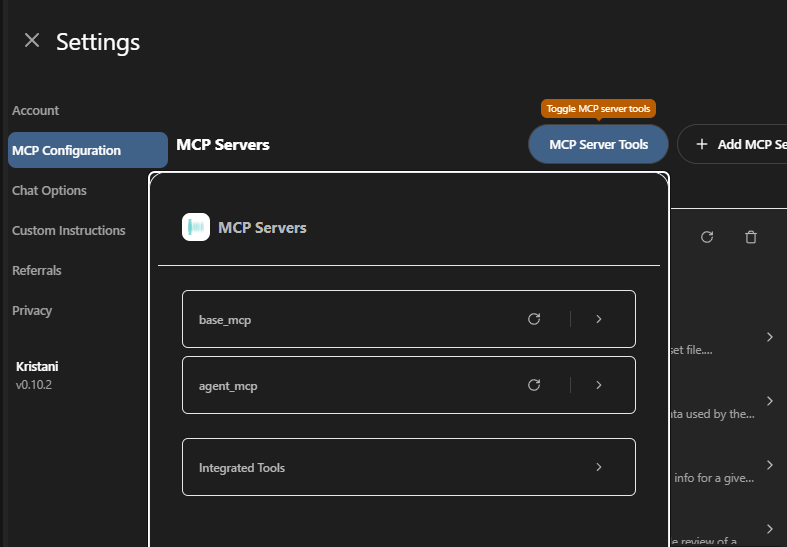
Task: Refresh the base_mcp server
Action: [534, 319]
